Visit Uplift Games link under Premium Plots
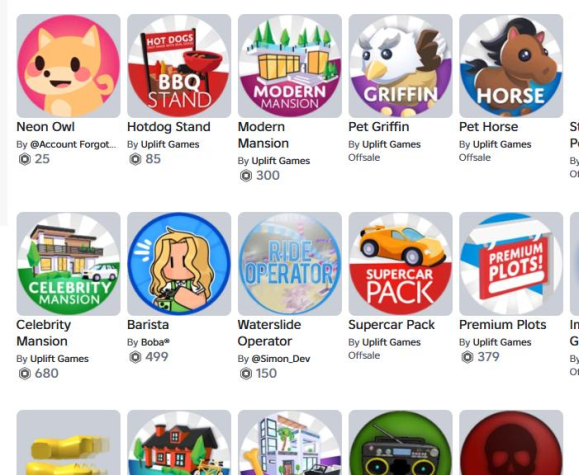 tap(502, 342)
